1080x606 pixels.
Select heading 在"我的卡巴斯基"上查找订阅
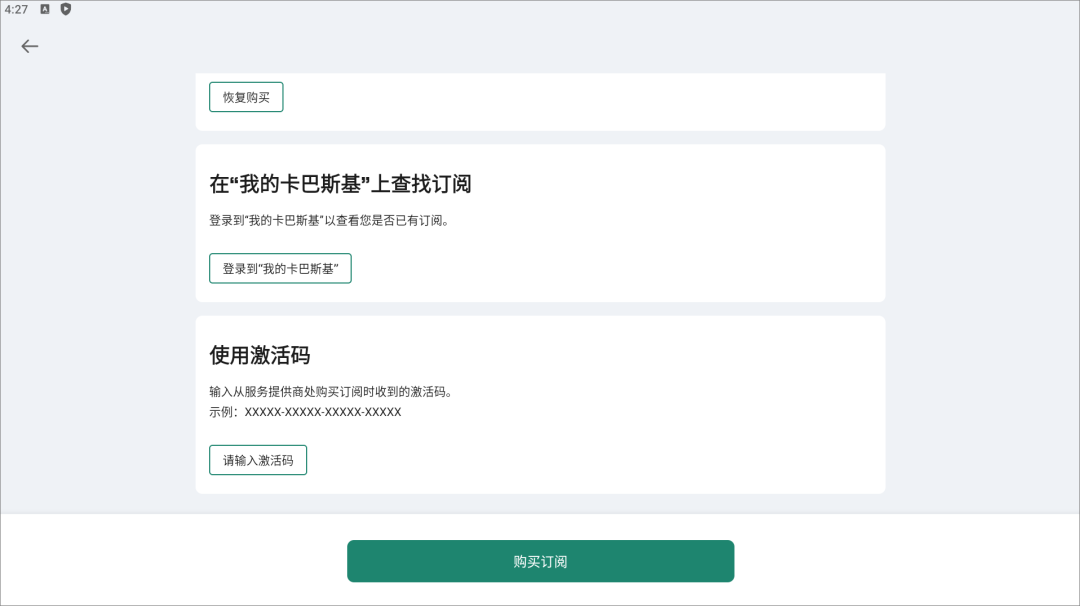(340, 184)
